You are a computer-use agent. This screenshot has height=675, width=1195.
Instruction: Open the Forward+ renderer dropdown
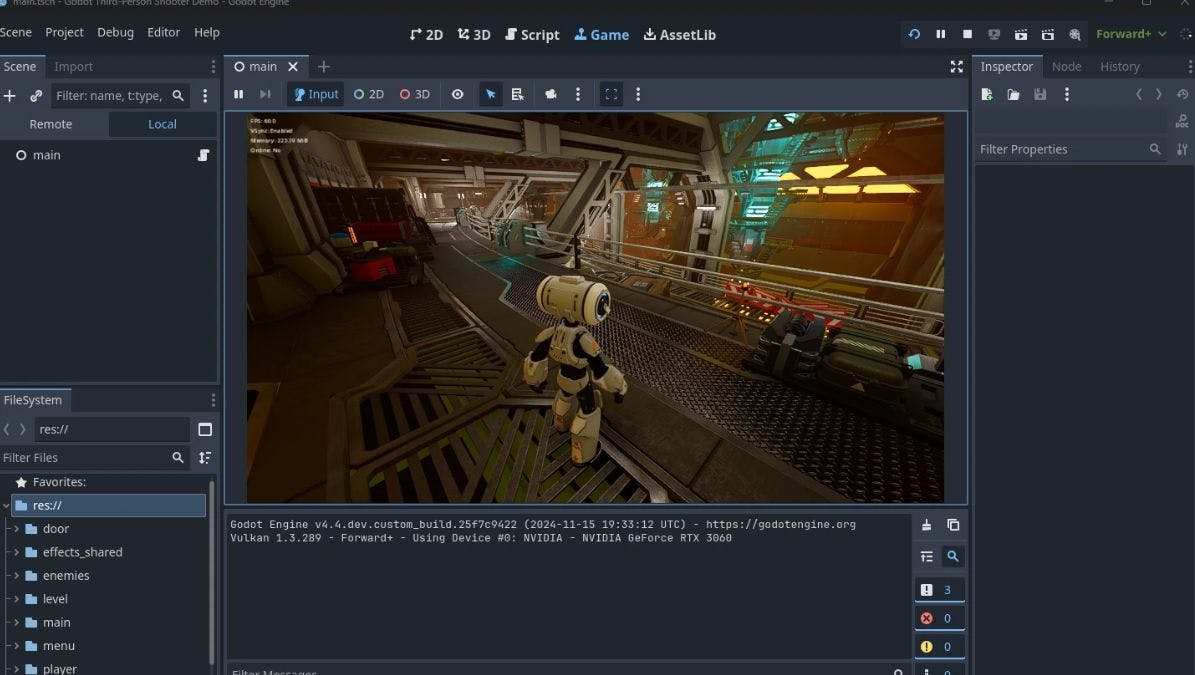[x=1131, y=34]
